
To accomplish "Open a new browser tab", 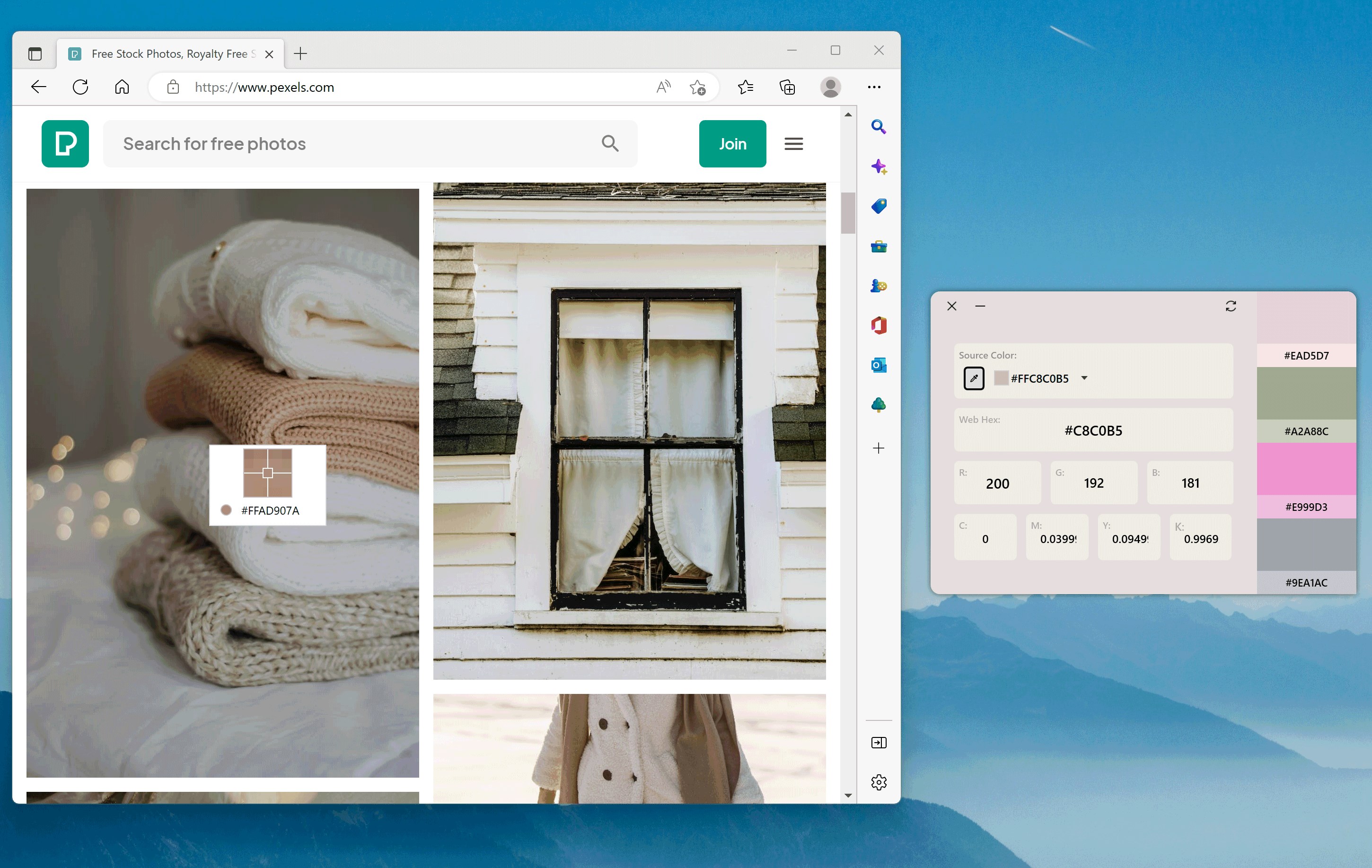I will [300, 53].
